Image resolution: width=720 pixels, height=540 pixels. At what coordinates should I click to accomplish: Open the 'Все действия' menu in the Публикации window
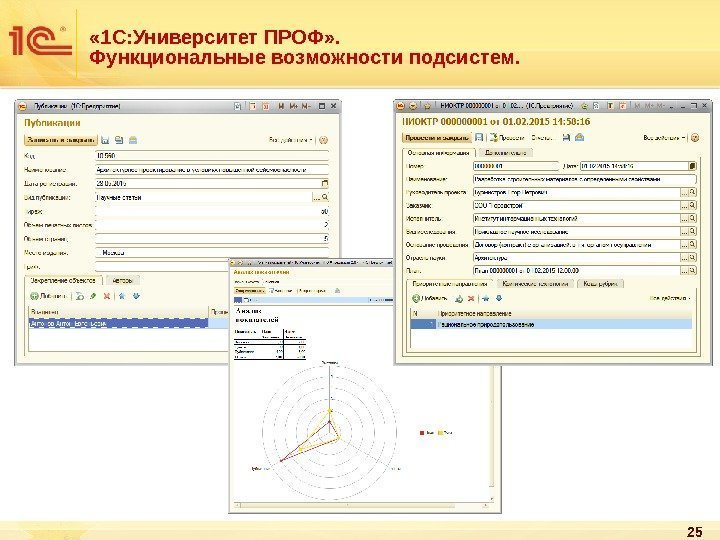[291, 140]
